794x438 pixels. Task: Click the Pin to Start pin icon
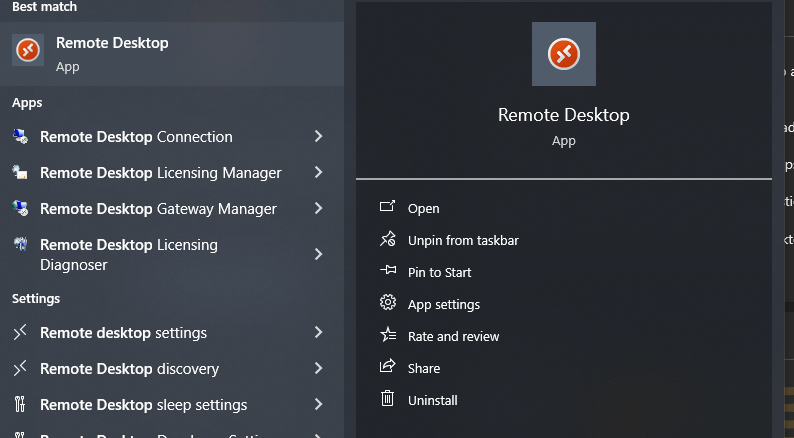pos(387,271)
